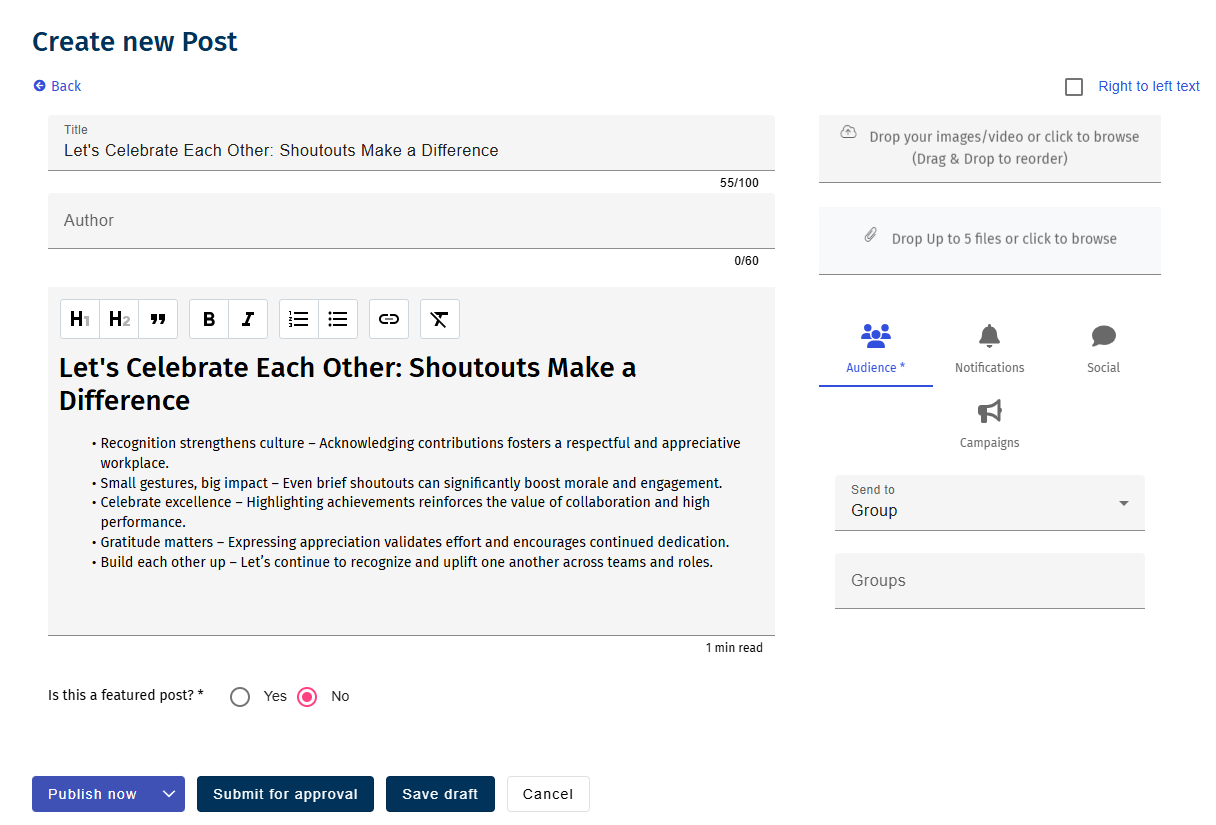
Task: Clear text formatting in the editor
Action: coord(439,319)
